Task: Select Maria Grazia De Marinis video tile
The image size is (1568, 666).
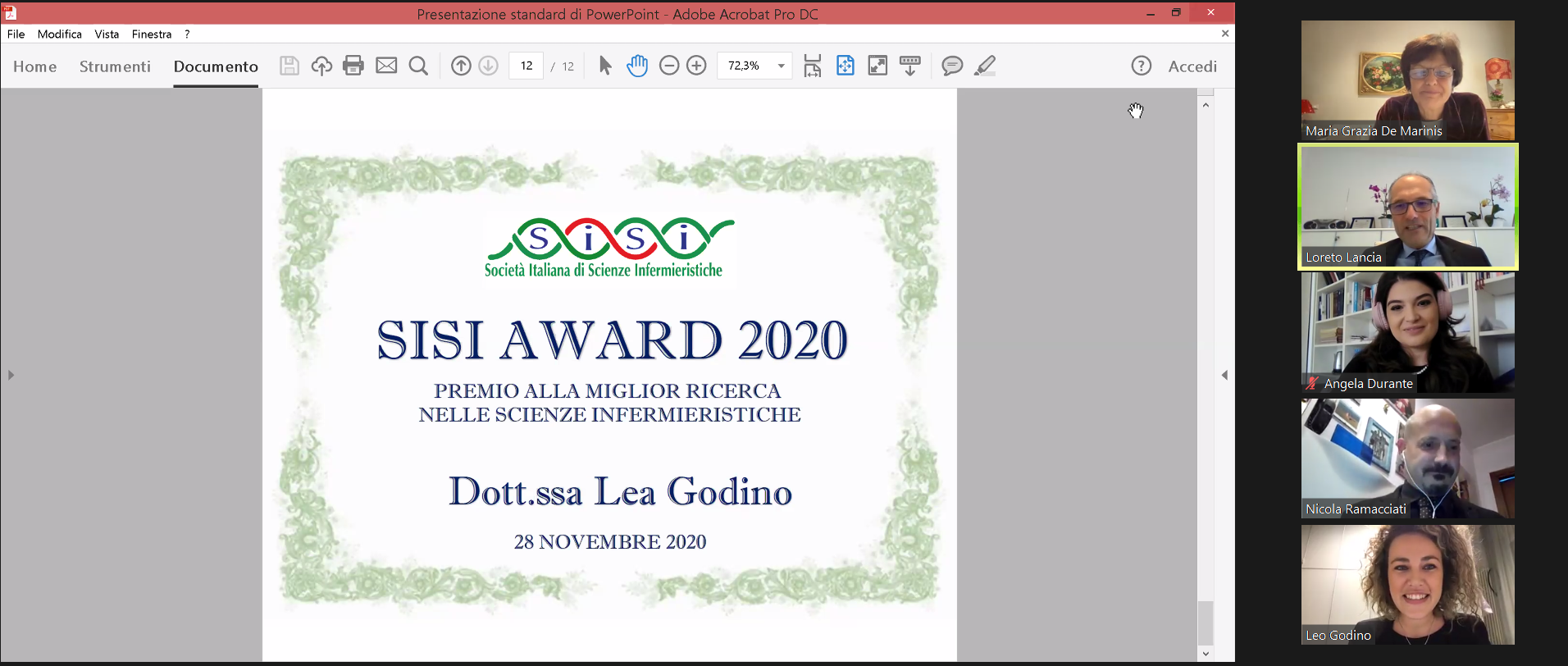Action: 1408,80
